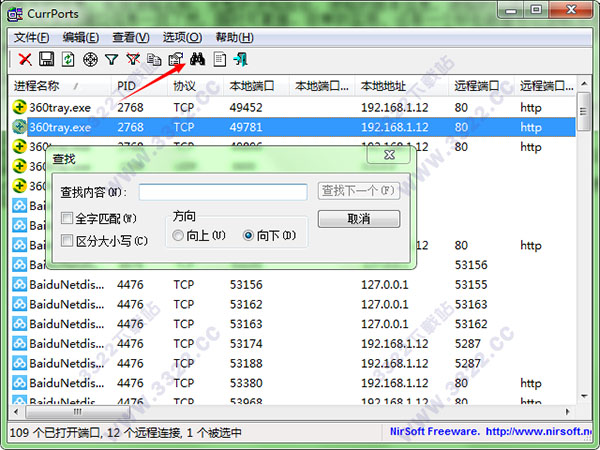Click the CurrPorts title bar app icon
600x450 pixels.
[x=15, y=14]
